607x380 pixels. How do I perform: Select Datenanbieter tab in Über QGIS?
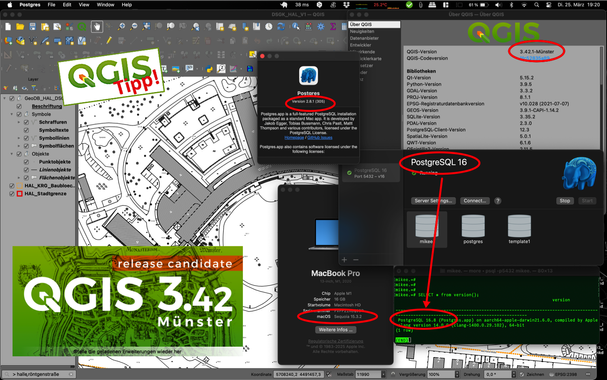[364, 38]
